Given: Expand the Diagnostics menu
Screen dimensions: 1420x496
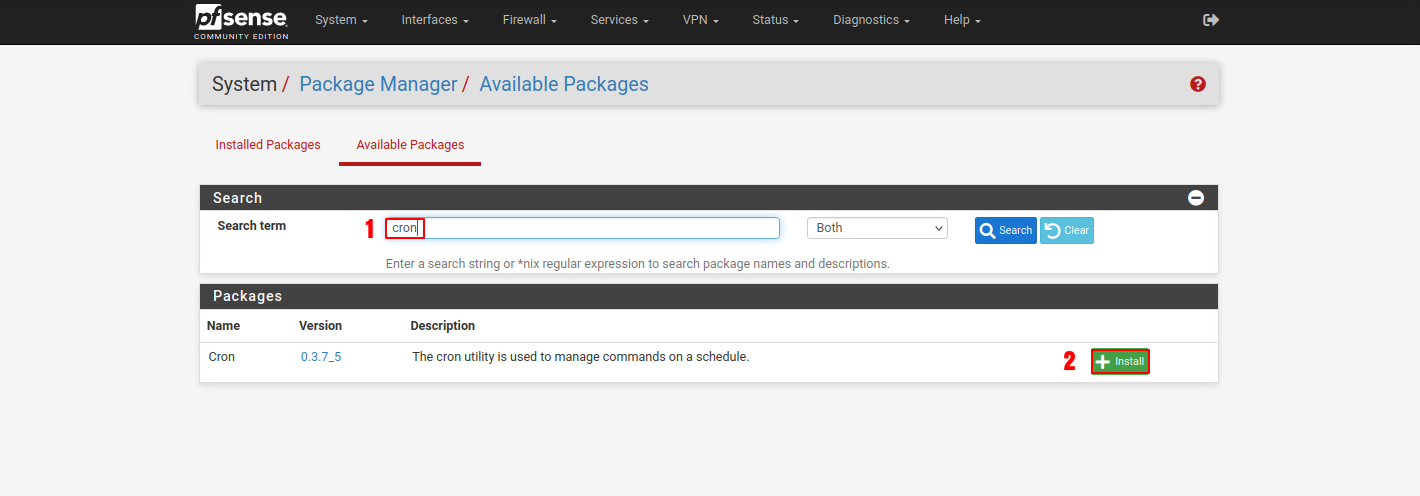Looking at the screenshot, I should (871, 20).
